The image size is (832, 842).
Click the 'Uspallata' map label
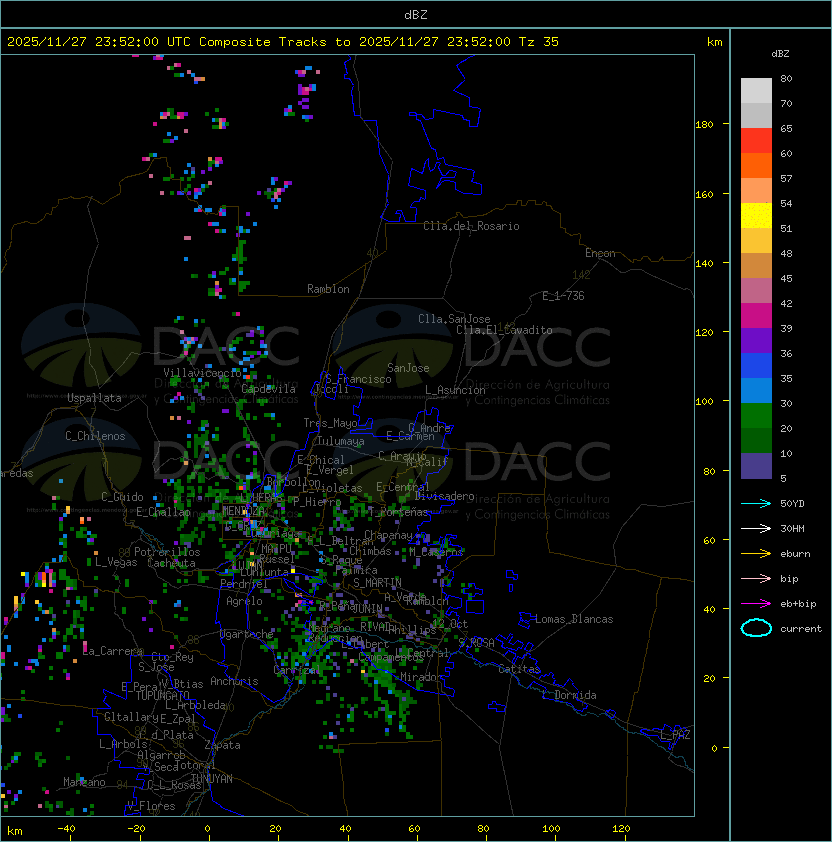click(x=94, y=398)
